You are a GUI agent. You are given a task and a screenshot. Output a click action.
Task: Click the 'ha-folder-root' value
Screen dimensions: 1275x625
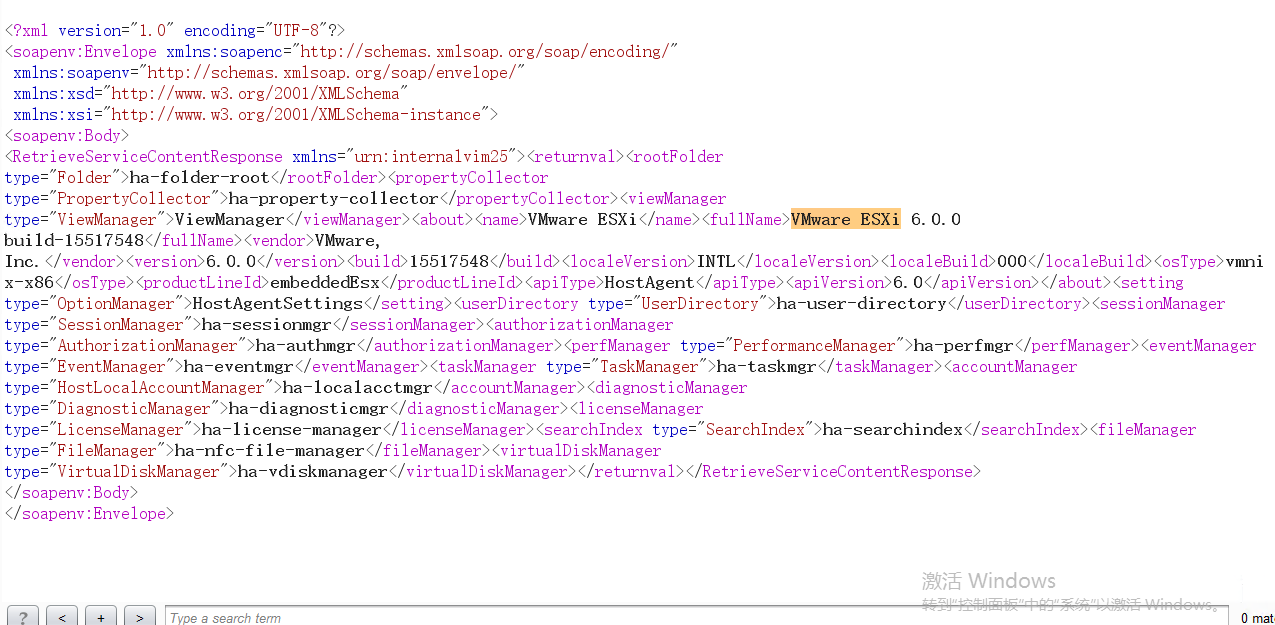click(199, 177)
